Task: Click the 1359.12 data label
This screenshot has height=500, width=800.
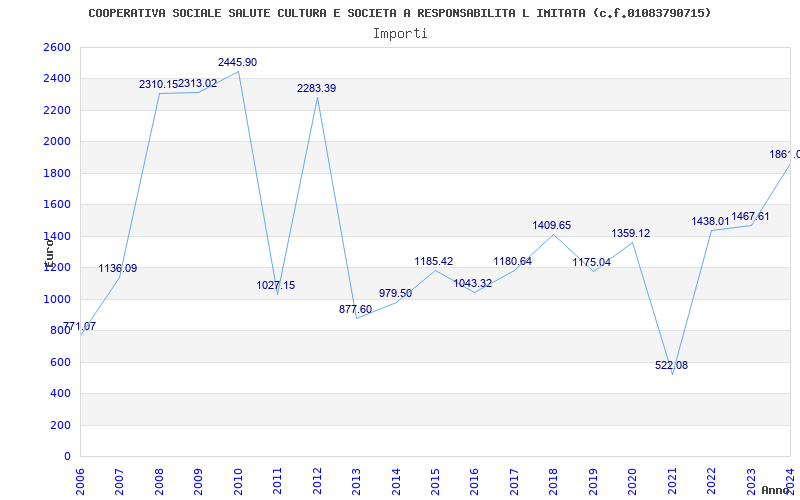Action: [x=631, y=233]
